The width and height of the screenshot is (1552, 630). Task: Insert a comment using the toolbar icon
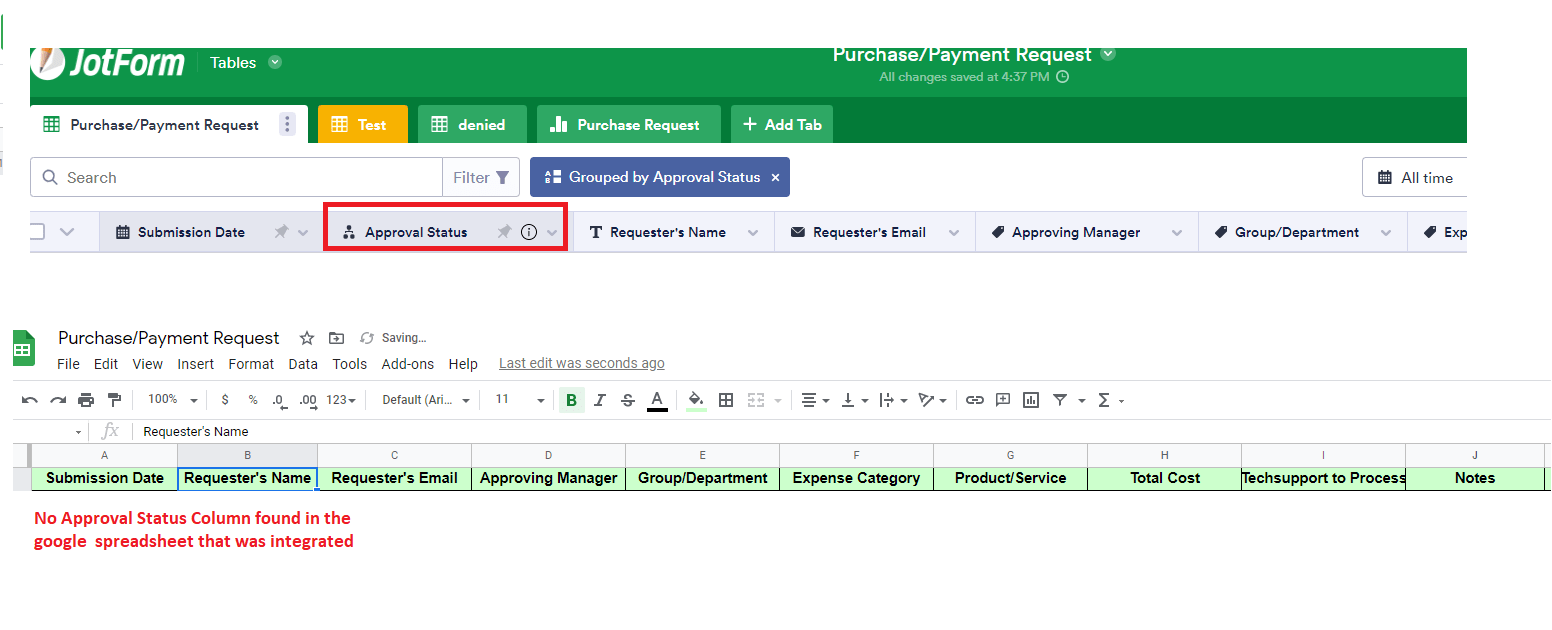[1003, 400]
